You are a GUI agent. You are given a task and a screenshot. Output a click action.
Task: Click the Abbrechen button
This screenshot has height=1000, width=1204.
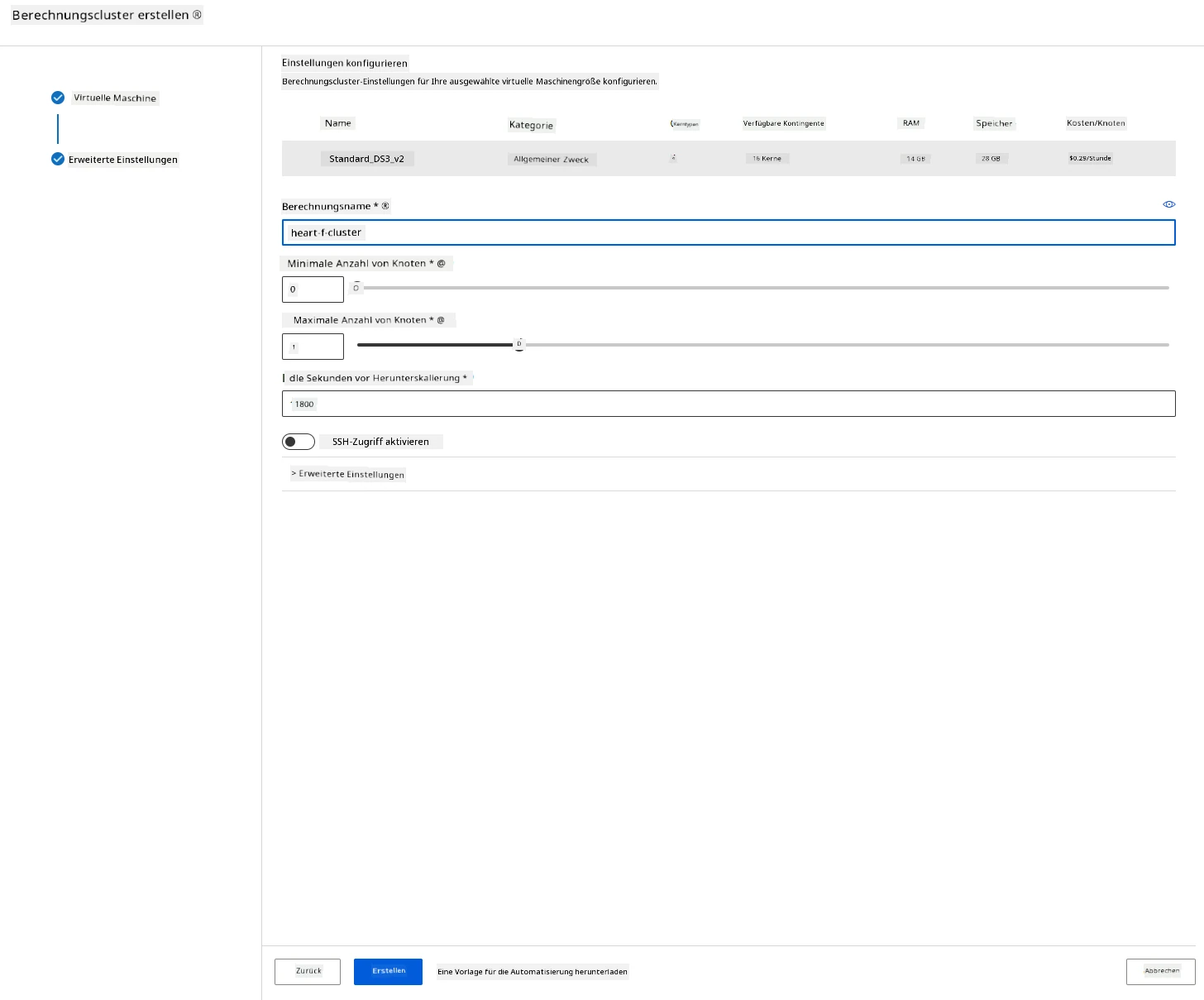click(x=1161, y=972)
